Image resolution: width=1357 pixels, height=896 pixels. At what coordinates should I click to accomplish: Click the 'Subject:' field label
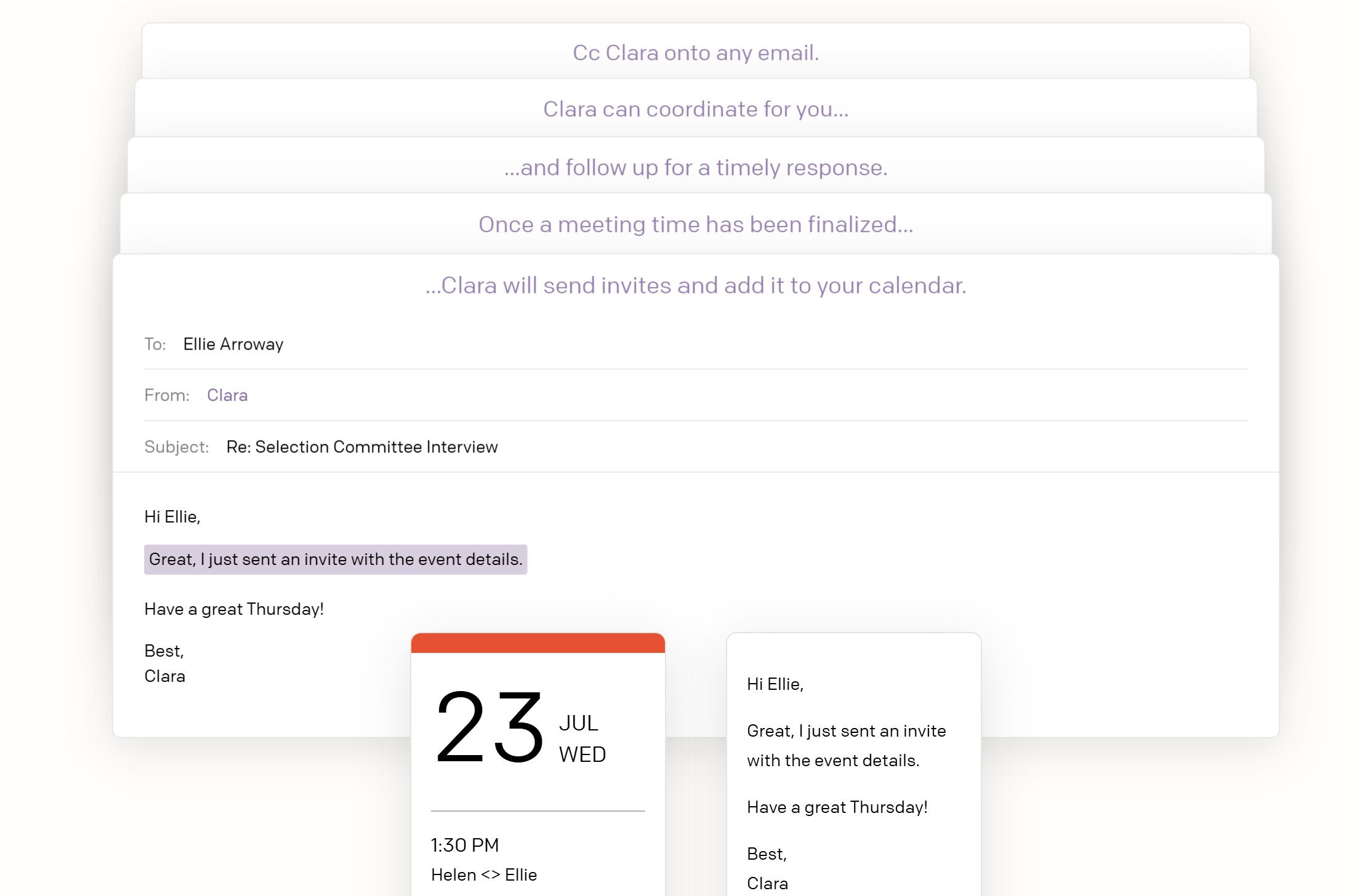click(177, 447)
